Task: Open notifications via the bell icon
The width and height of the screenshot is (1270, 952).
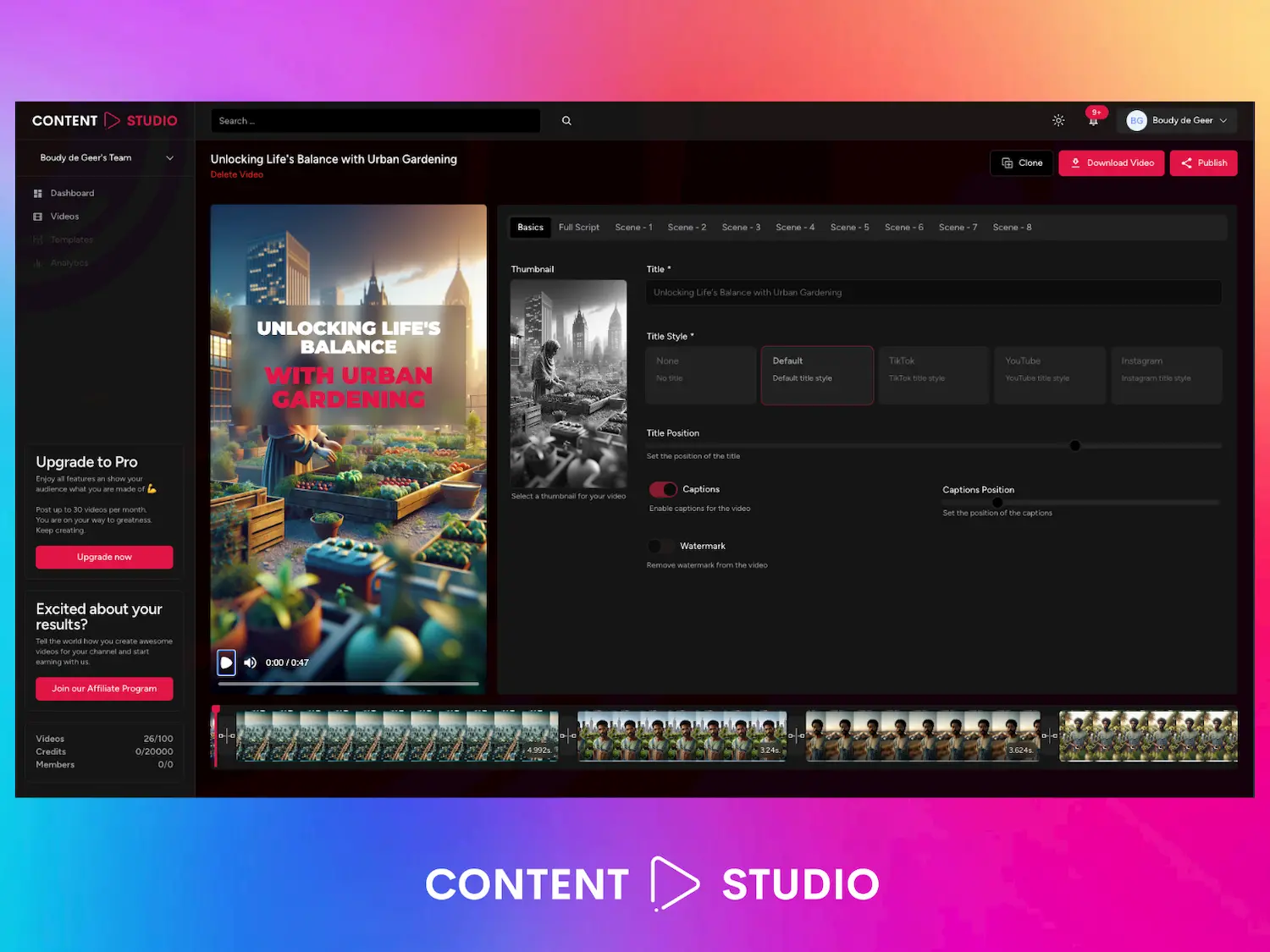Action: 1094,121
